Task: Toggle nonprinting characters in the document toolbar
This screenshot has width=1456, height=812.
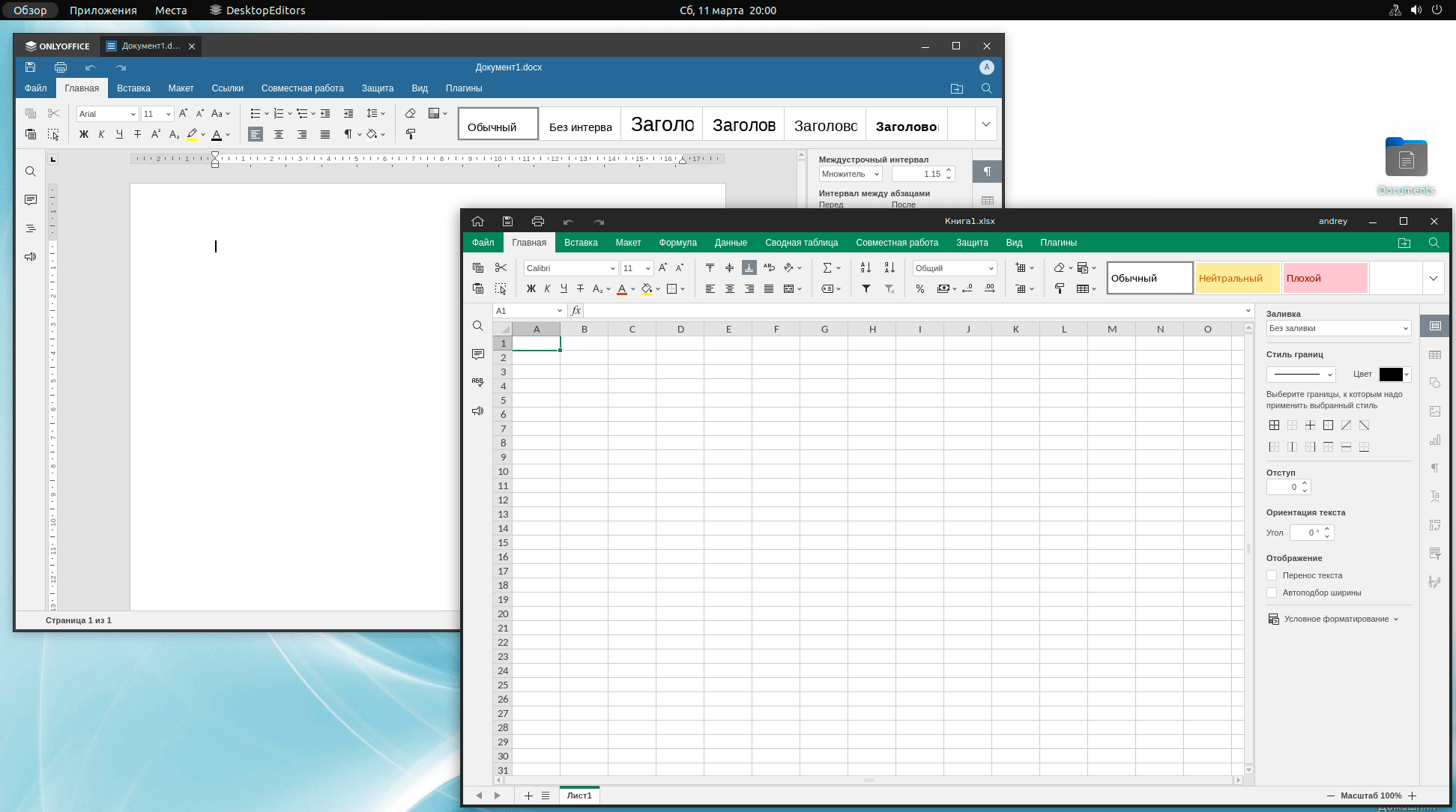Action: point(348,134)
